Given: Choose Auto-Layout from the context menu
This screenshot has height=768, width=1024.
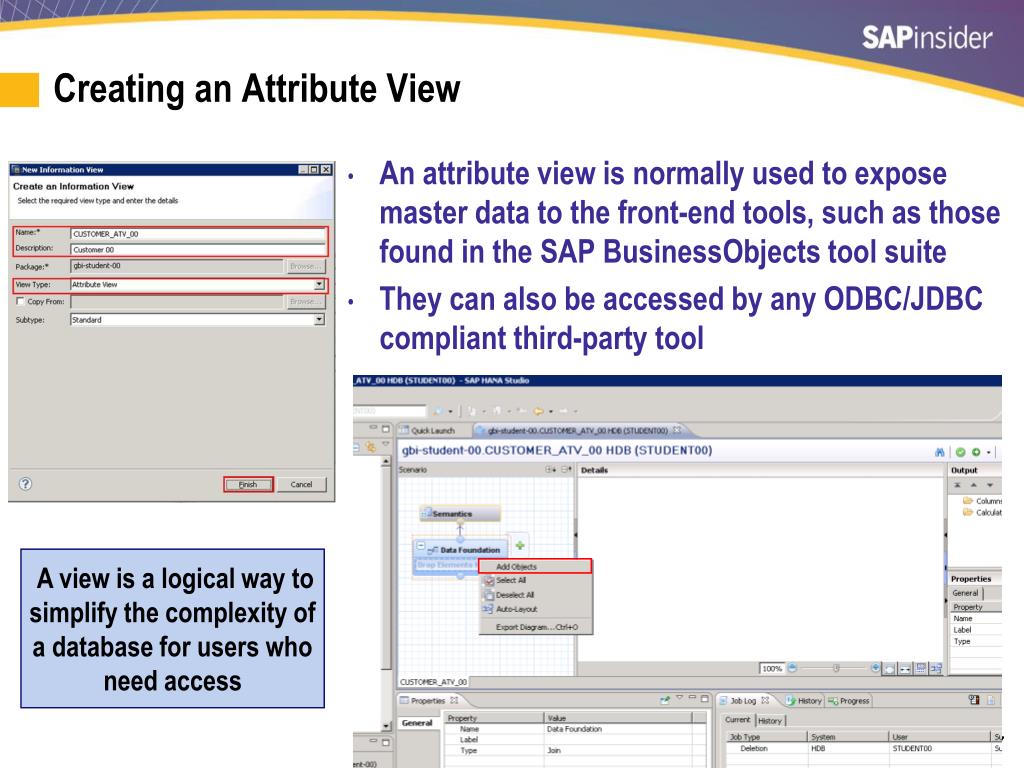Looking at the screenshot, I should coord(536,609).
